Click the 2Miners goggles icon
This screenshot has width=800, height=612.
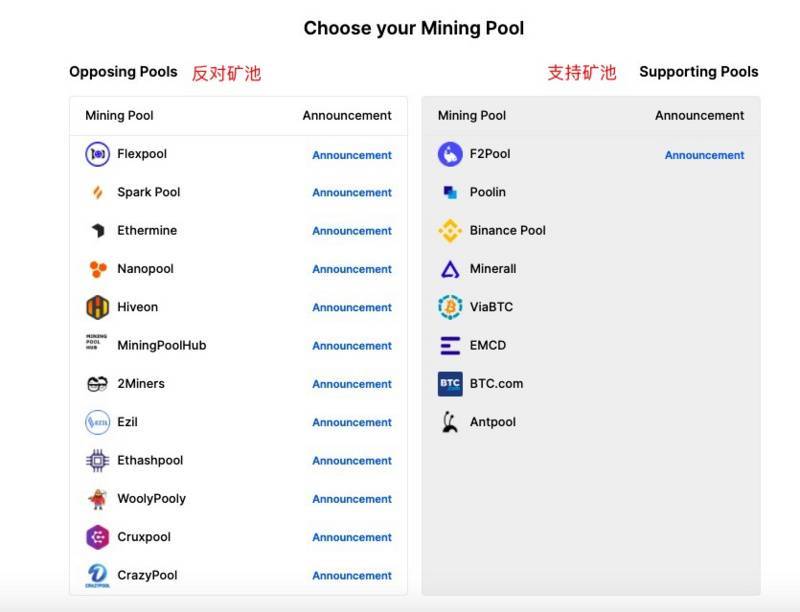click(96, 384)
